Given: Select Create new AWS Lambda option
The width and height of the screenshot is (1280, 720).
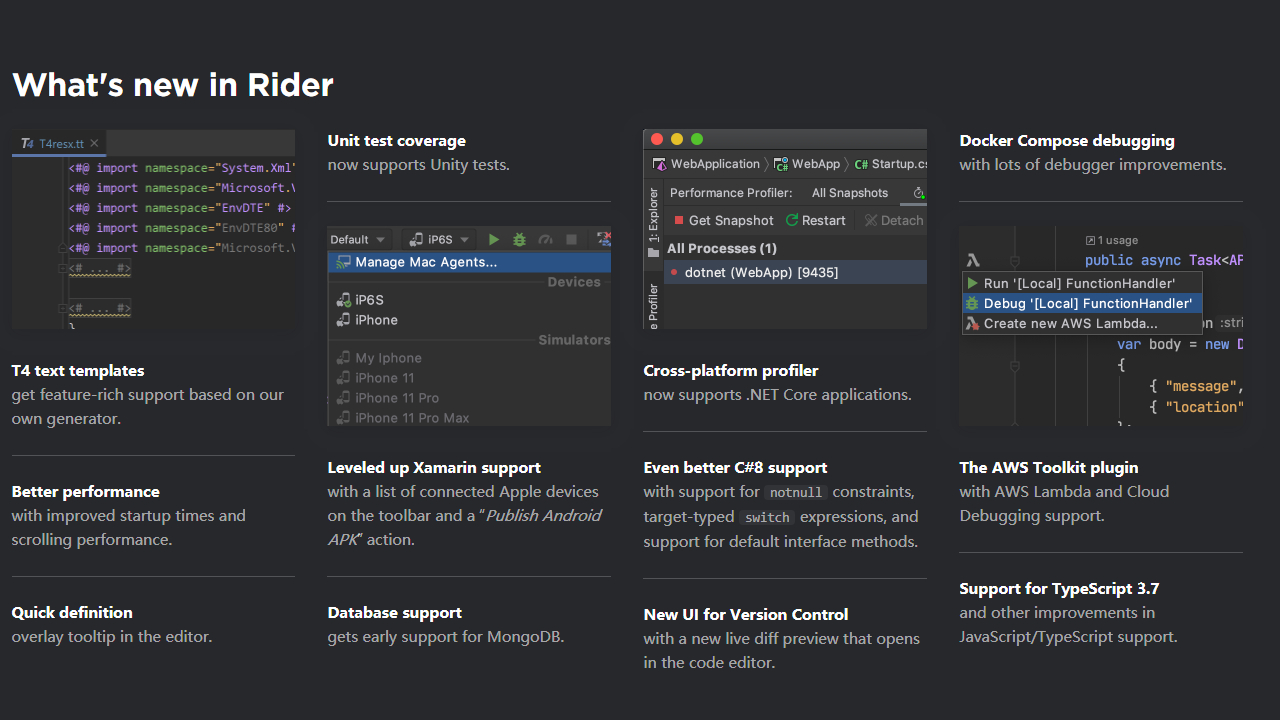Looking at the screenshot, I should 1070,323.
